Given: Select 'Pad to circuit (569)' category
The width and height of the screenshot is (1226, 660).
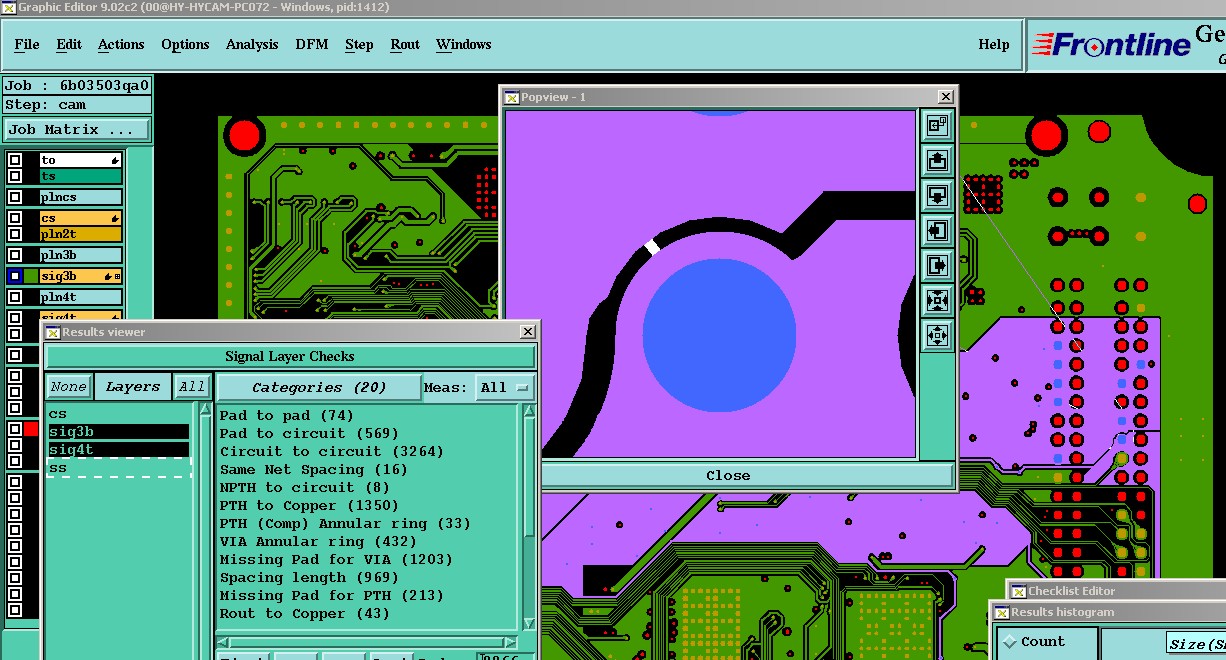Looking at the screenshot, I should 309,434.
